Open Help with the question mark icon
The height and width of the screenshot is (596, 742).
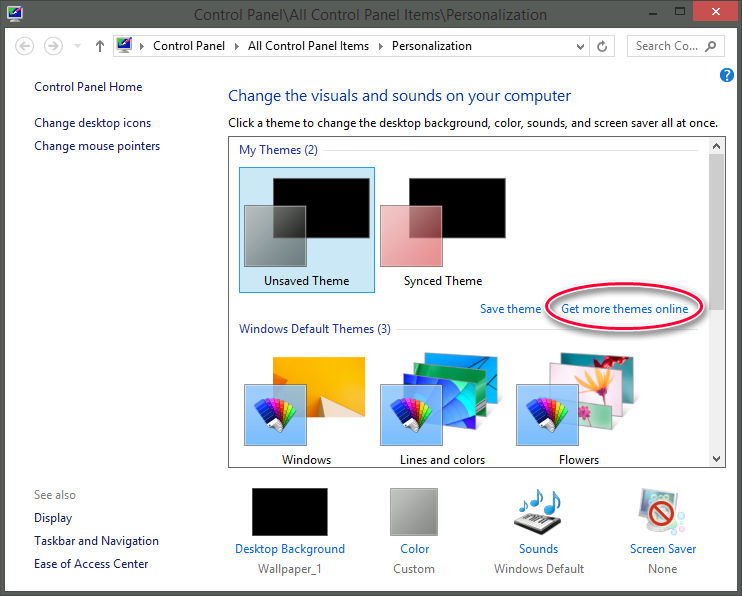(726, 75)
